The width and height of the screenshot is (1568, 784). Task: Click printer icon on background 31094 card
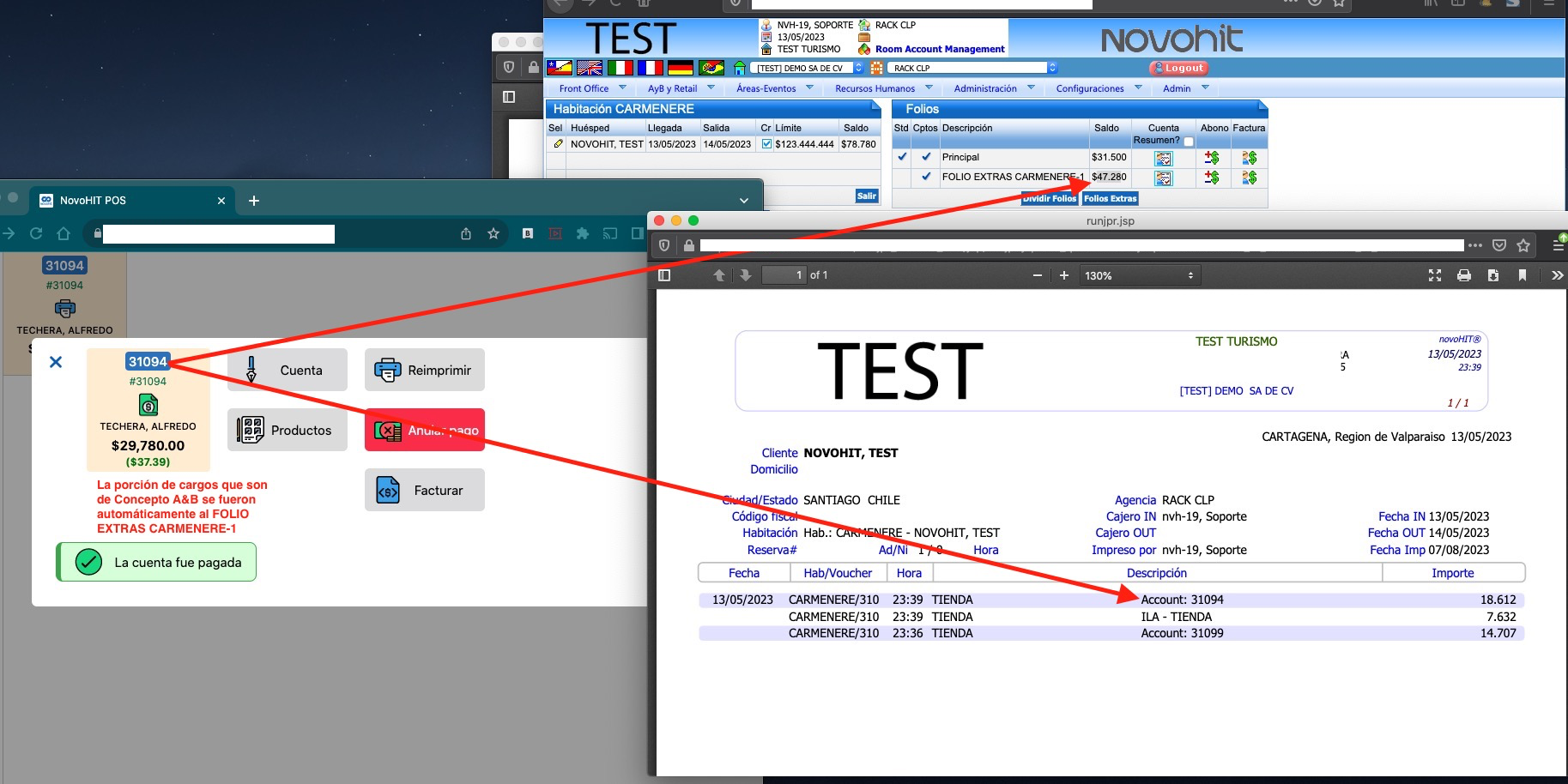click(x=65, y=309)
